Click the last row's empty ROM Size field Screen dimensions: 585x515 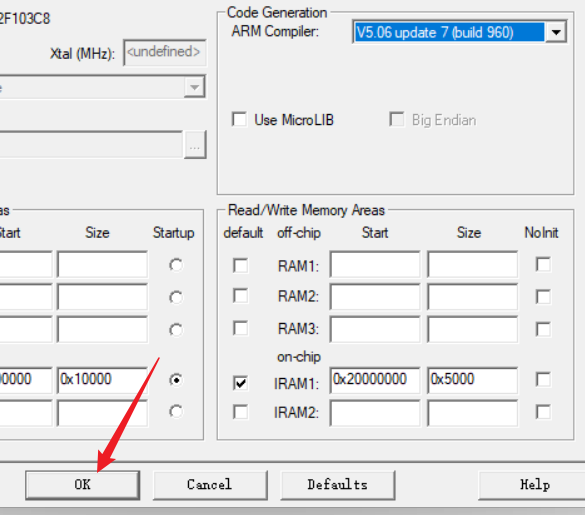point(102,413)
